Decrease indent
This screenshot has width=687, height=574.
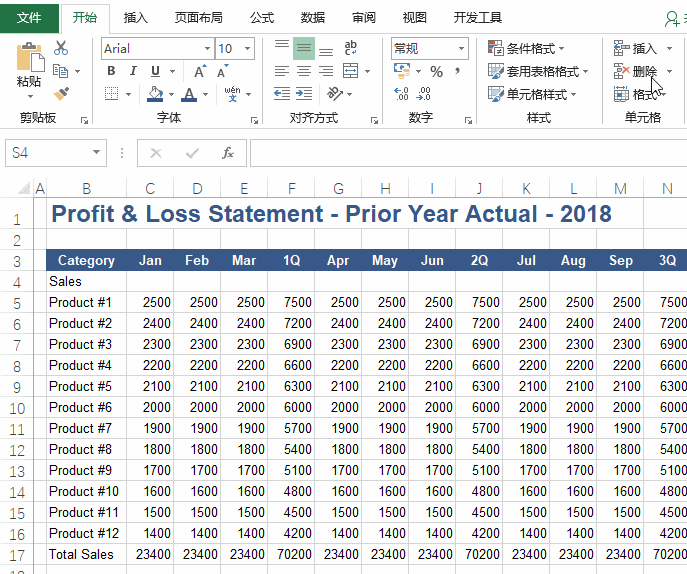pyautogui.click(x=282, y=93)
